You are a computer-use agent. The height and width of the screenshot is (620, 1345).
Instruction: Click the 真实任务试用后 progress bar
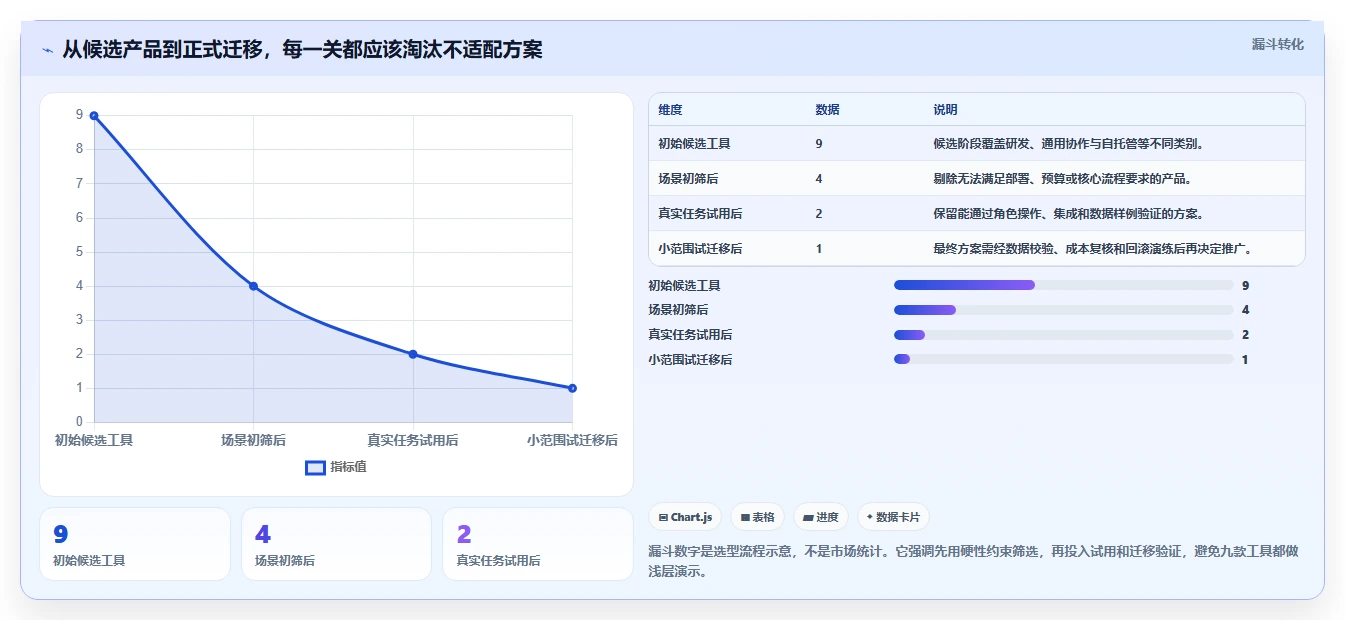click(x=1063, y=334)
